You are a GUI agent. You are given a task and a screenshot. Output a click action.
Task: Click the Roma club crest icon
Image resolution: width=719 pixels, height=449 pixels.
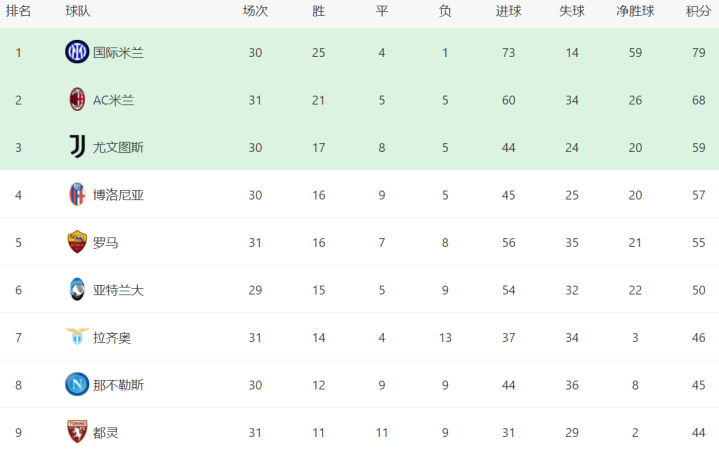click(x=77, y=242)
